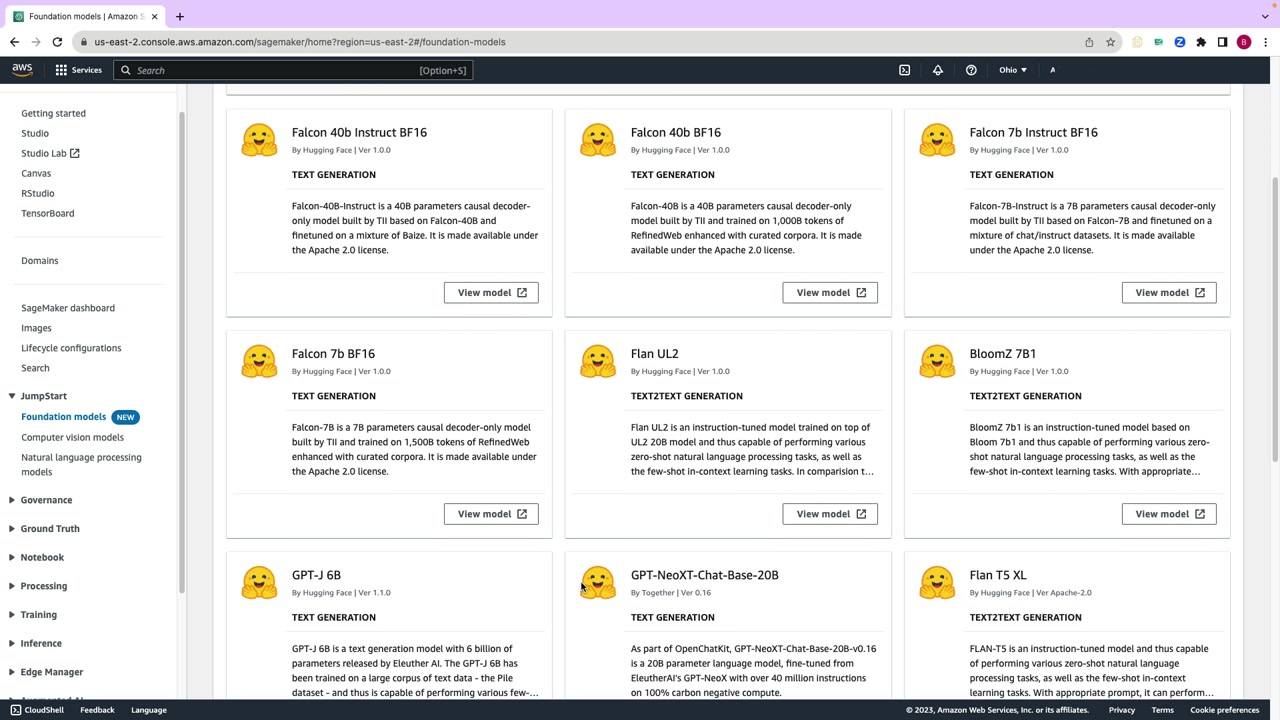
Task: Select Foundation models in JumpStart
Action: (63, 417)
